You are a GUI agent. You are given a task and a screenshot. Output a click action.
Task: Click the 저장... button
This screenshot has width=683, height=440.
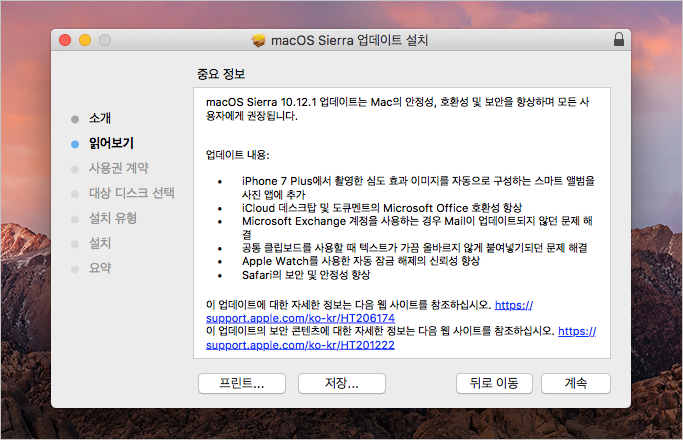click(342, 383)
